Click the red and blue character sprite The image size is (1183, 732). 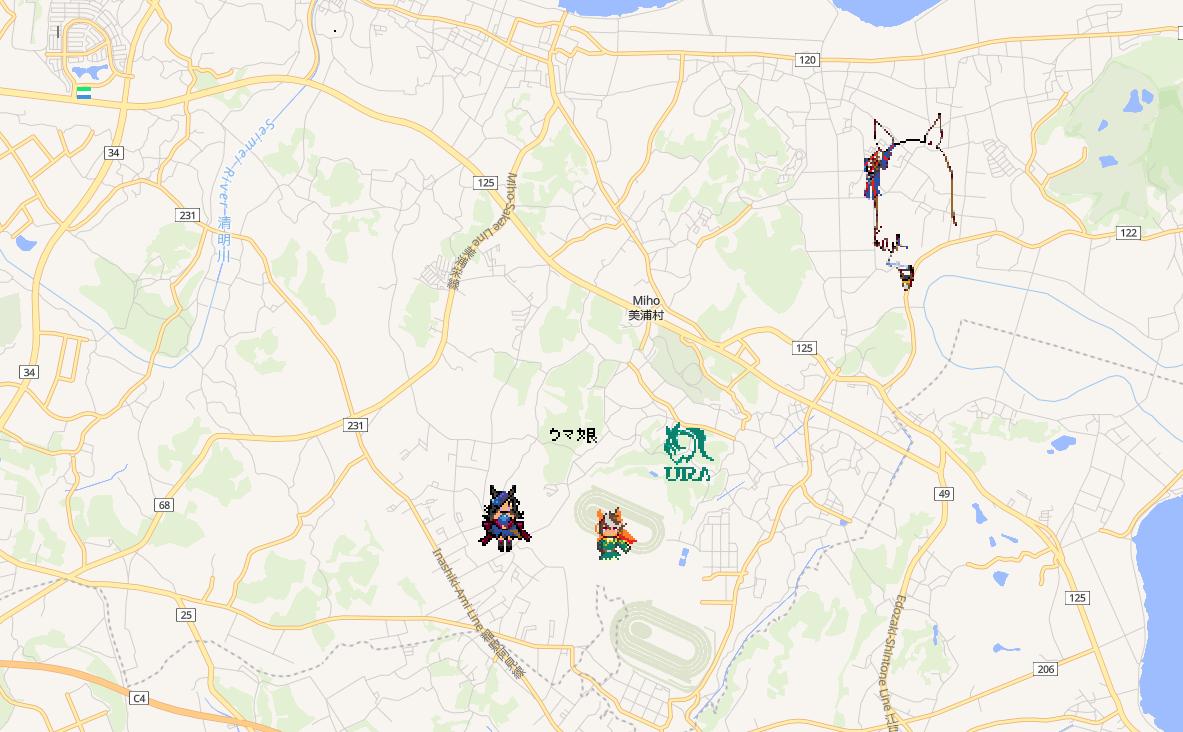click(x=877, y=172)
